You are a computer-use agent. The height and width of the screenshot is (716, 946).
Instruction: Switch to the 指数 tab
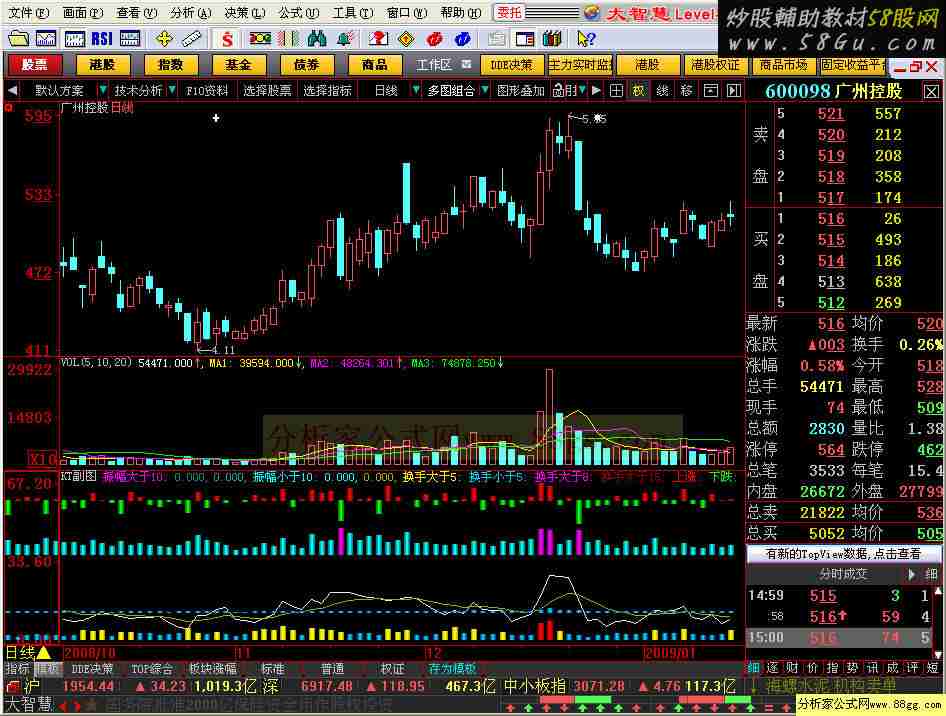coord(170,65)
